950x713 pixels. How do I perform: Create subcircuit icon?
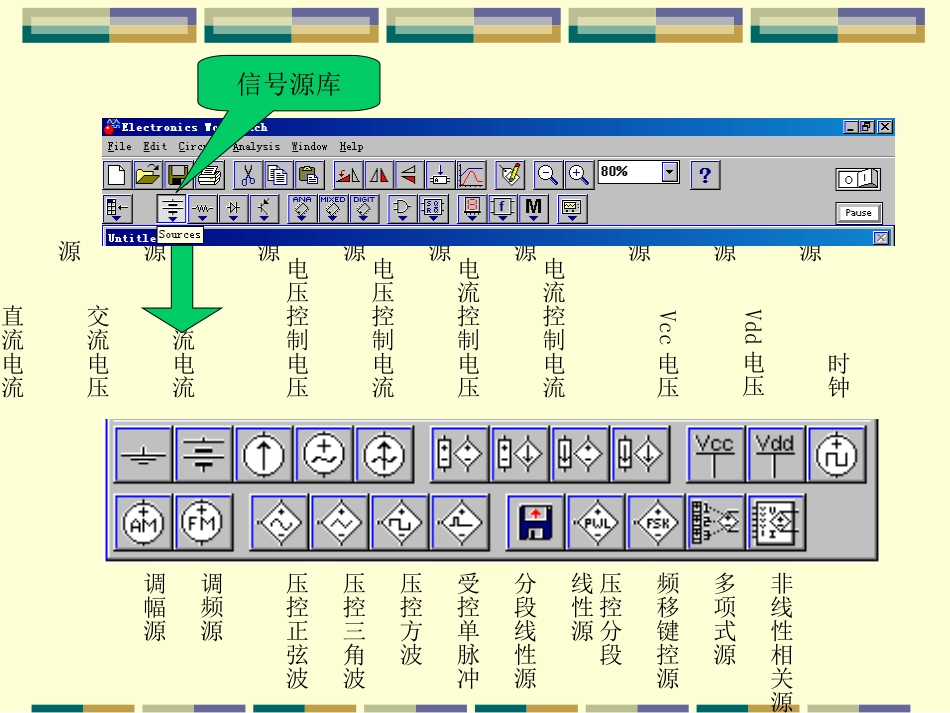click(x=440, y=176)
